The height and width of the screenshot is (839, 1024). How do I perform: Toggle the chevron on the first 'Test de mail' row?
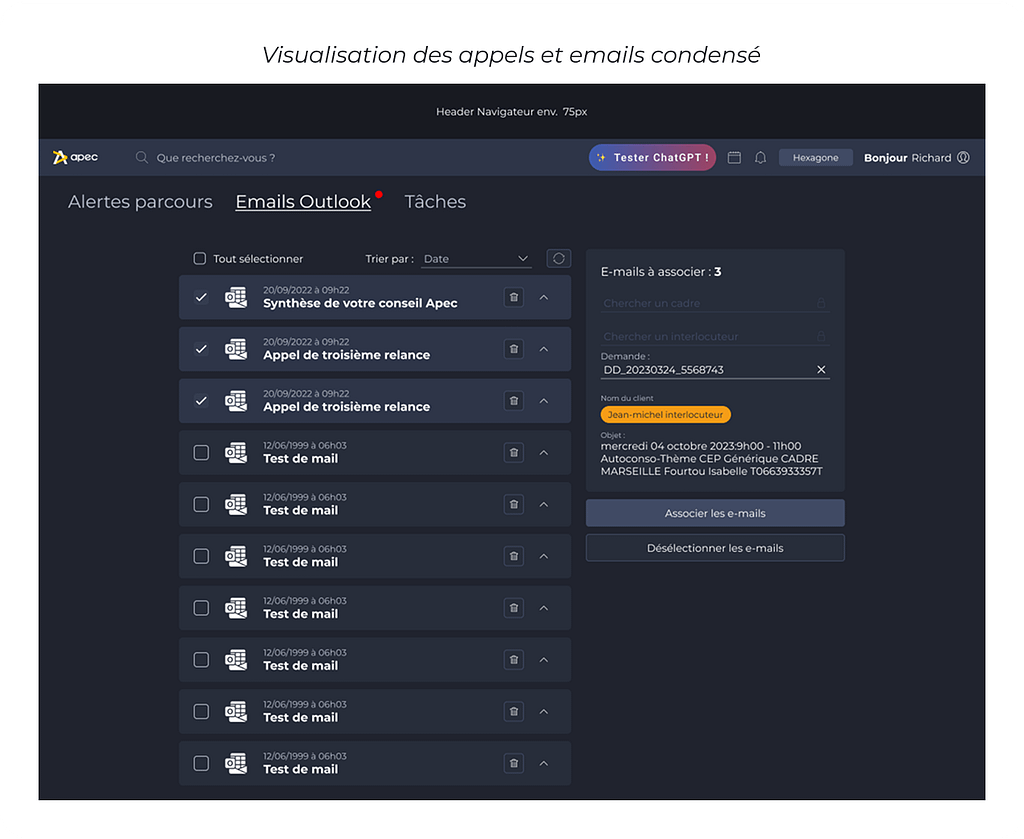click(x=544, y=453)
